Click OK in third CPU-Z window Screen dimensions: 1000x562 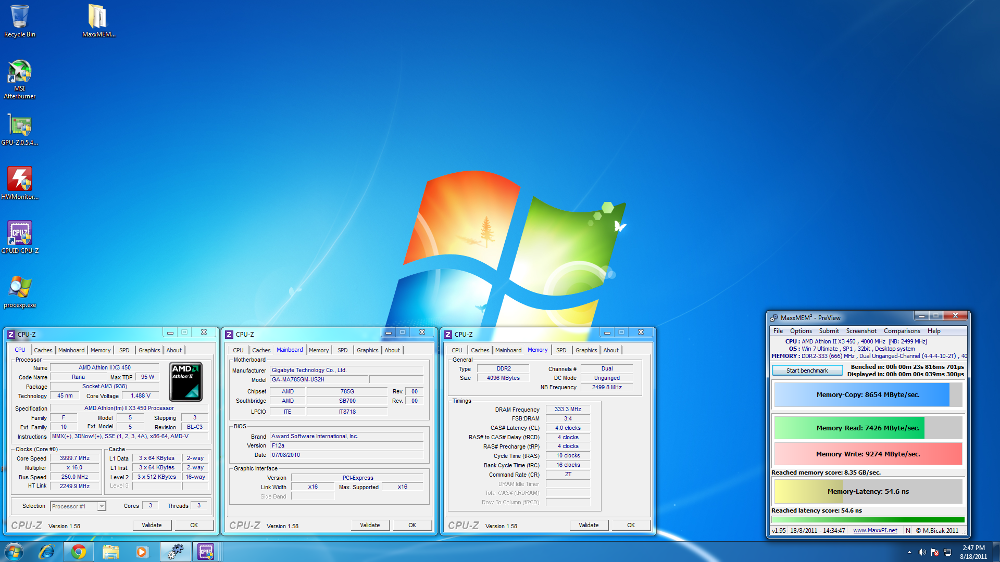click(x=631, y=525)
